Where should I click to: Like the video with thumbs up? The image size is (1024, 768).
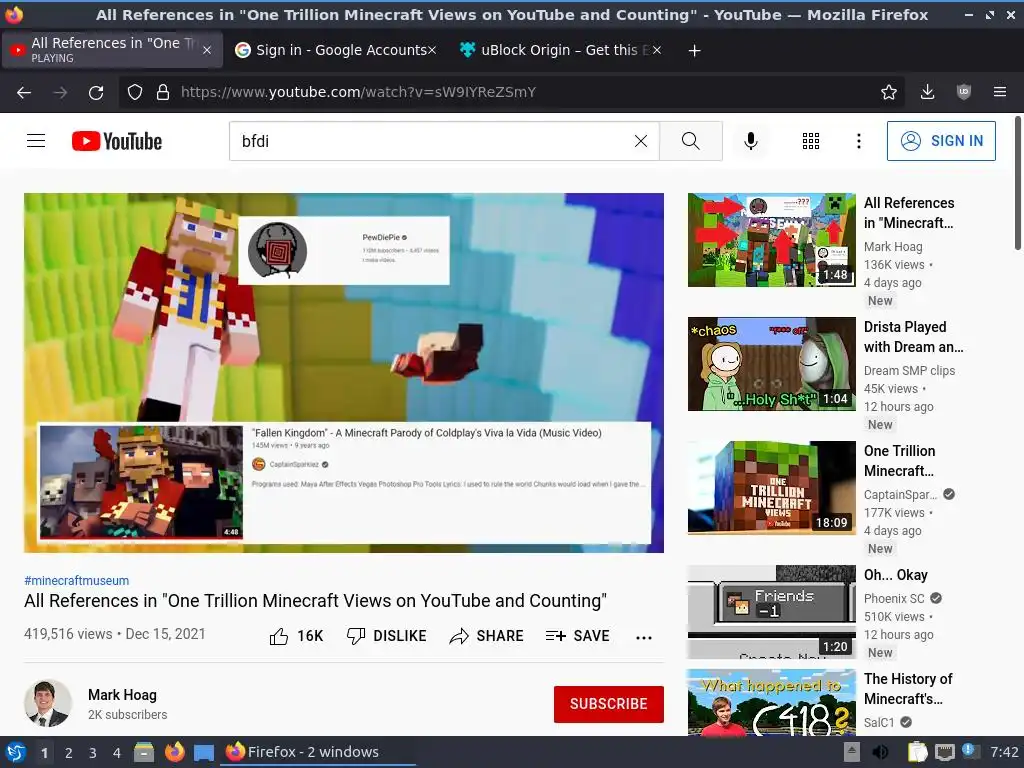pyautogui.click(x=296, y=636)
